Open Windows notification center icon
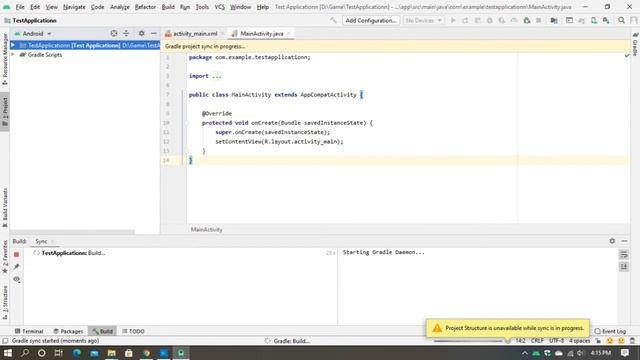640x360 pixels. (624, 353)
